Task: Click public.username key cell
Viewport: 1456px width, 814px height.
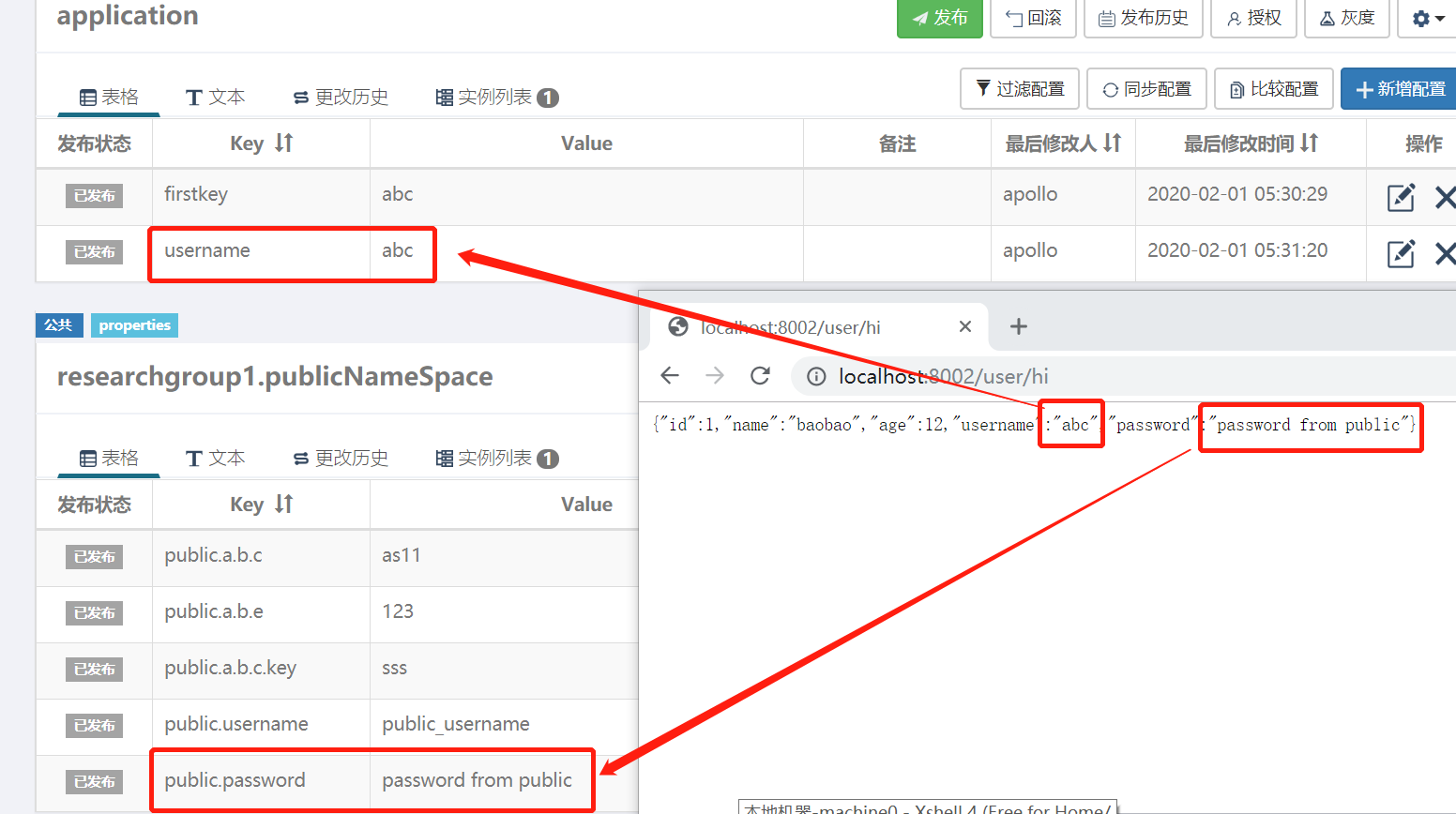Action: [x=261, y=727]
